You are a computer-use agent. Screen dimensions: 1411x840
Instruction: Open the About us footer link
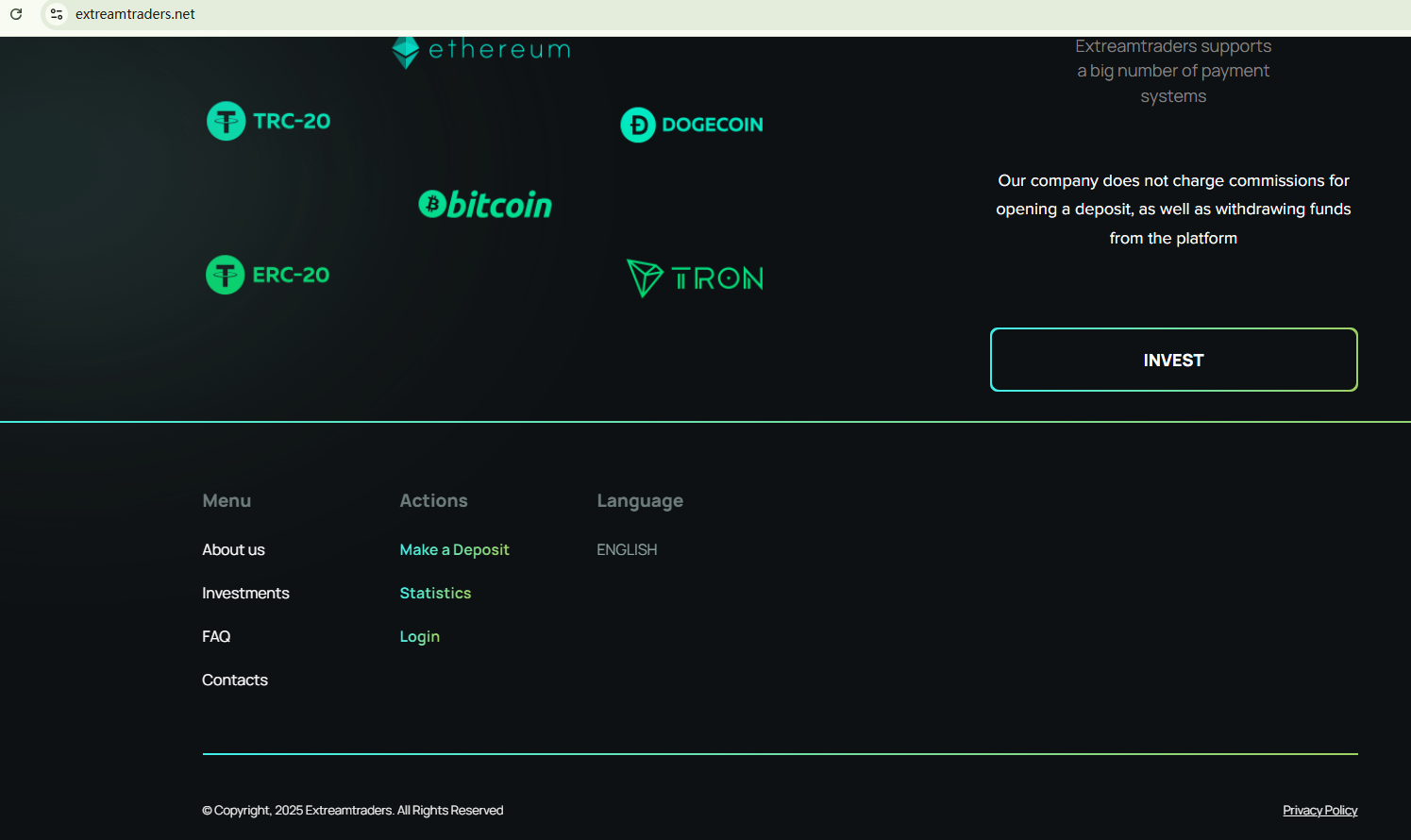tap(233, 549)
